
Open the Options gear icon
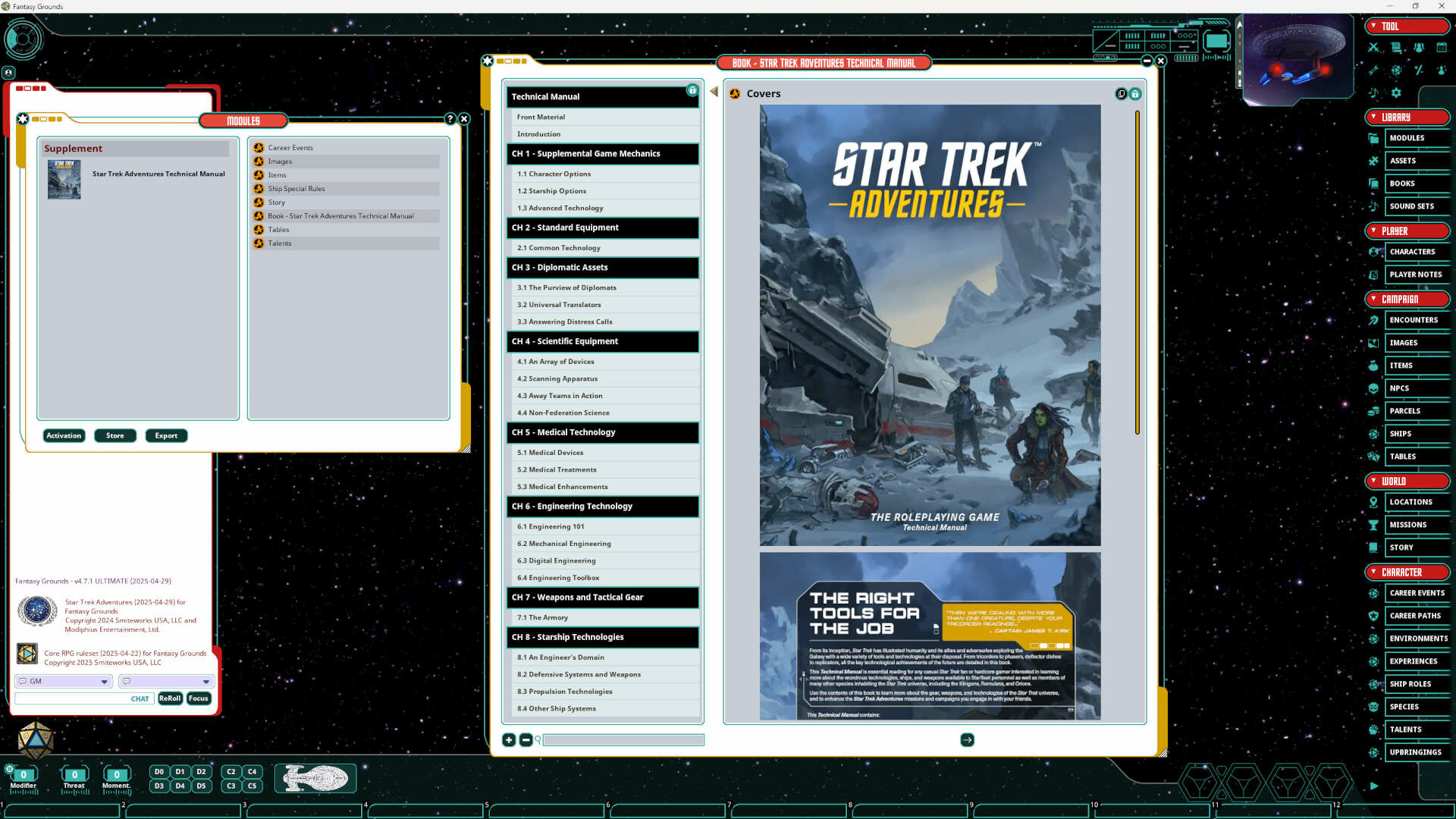point(1396,93)
